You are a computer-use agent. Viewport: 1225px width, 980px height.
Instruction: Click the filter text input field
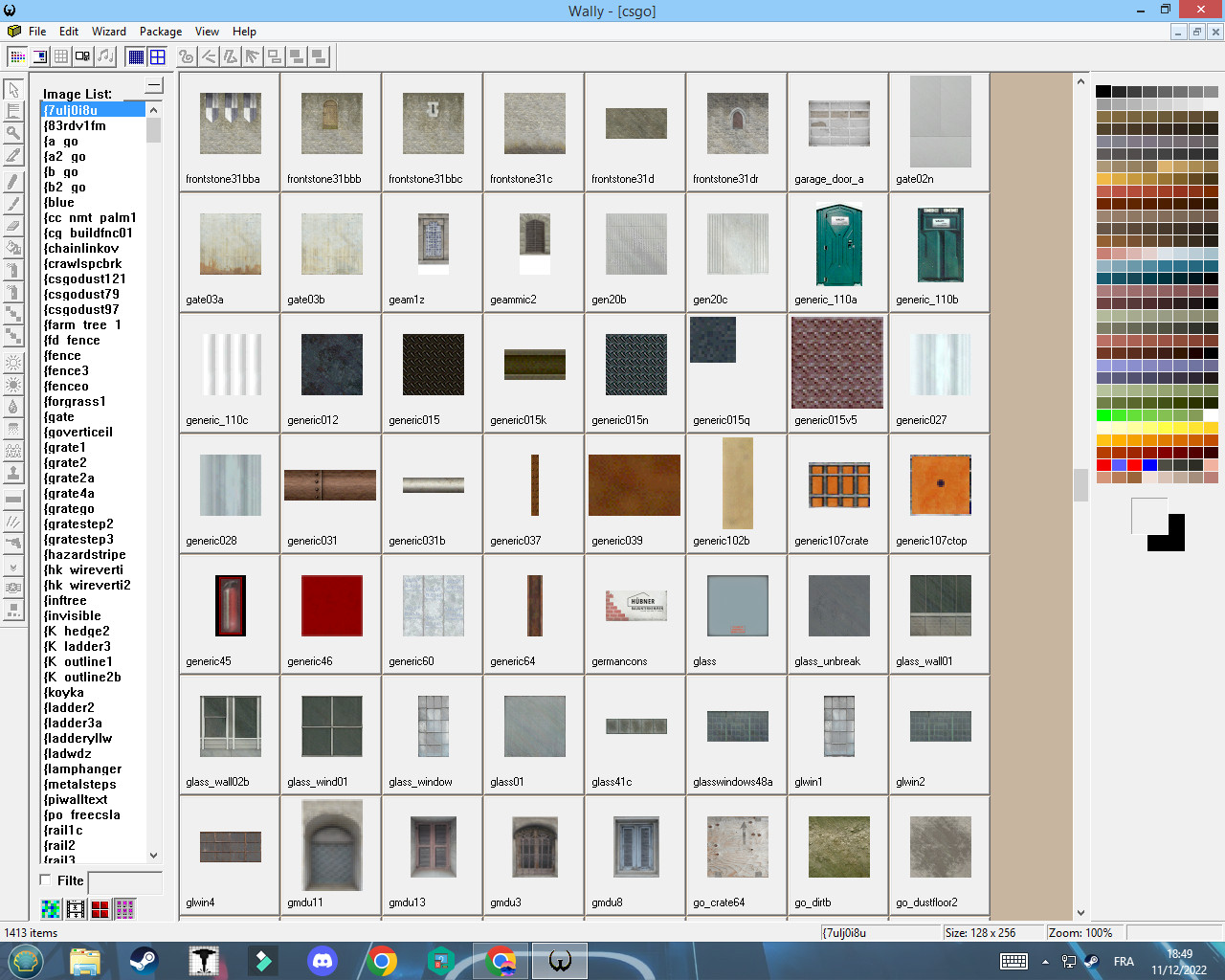pos(124,881)
